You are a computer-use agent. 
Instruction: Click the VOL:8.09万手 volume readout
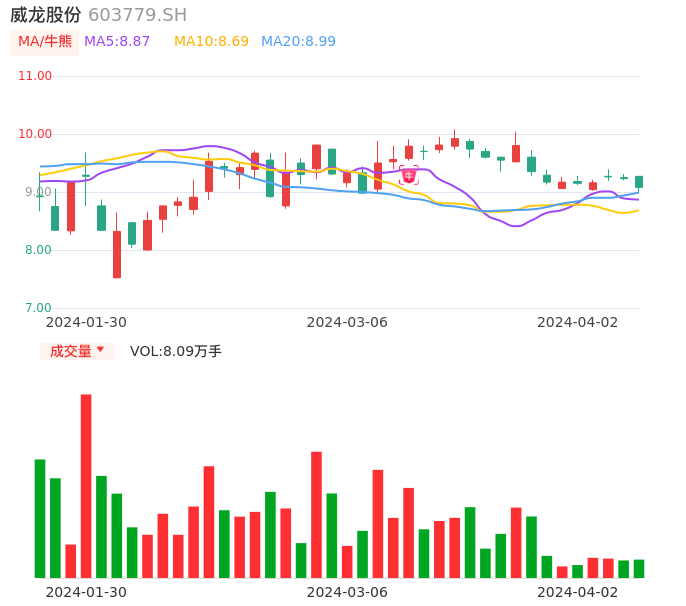click(x=176, y=351)
